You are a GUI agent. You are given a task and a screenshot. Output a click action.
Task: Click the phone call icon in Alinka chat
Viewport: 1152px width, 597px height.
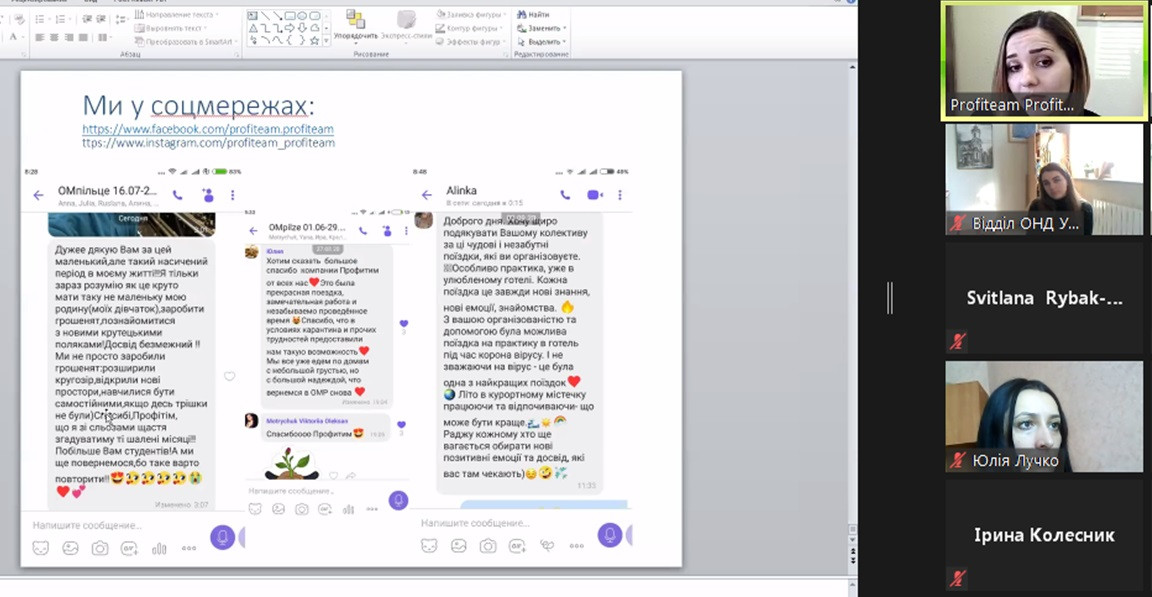565,195
